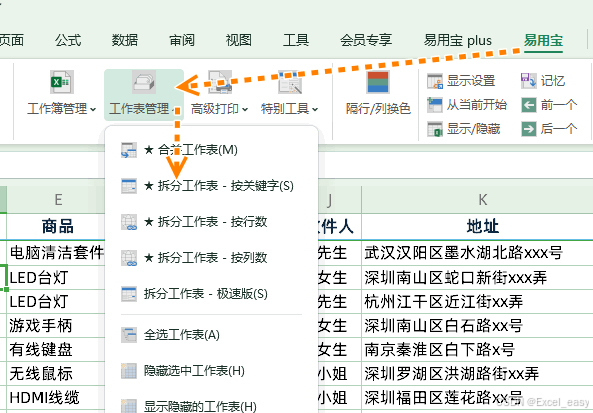The height and width of the screenshot is (413, 593).
Task: Click the 后一个 right arrow icon
Action: point(529,129)
